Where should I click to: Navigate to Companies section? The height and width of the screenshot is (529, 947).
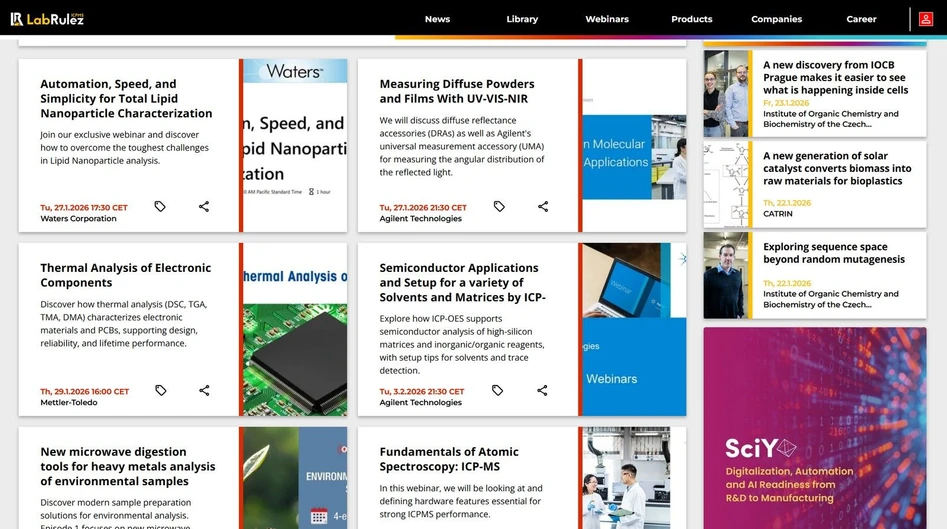(777, 19)
